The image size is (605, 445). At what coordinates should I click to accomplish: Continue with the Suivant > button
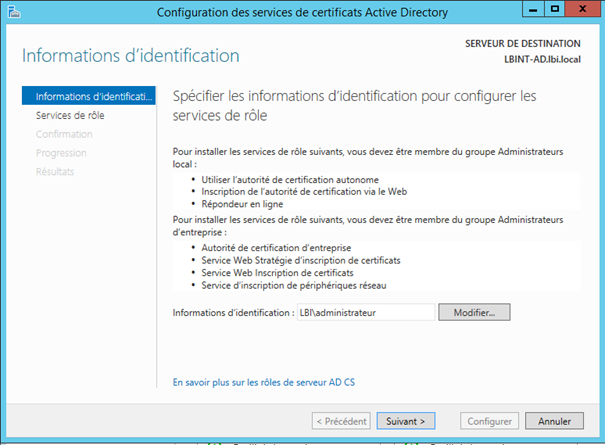[406, 421]
